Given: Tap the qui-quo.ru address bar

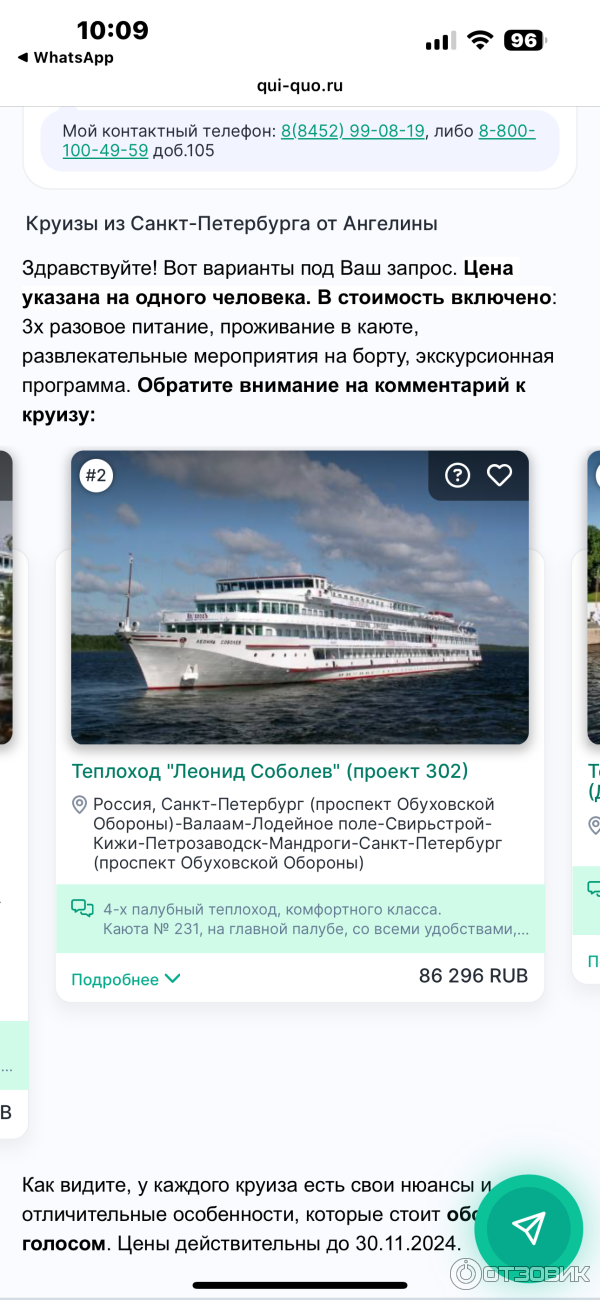Looking at the screenshot, I should pos(300,86).
